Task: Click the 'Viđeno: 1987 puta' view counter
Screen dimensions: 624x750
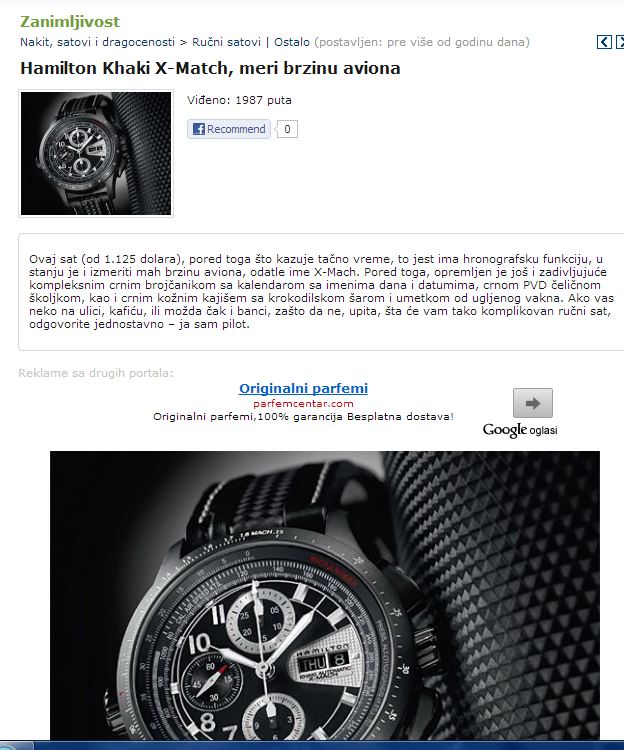Action: pos(239,100)
